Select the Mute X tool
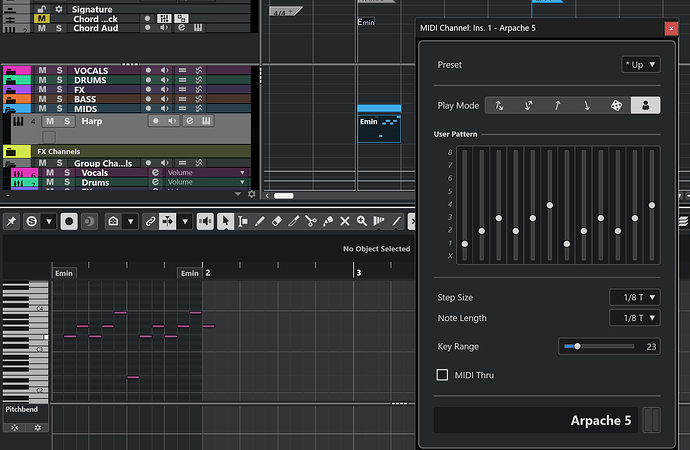The height and width of the screenshot is (450, 690). pos(345,221)
